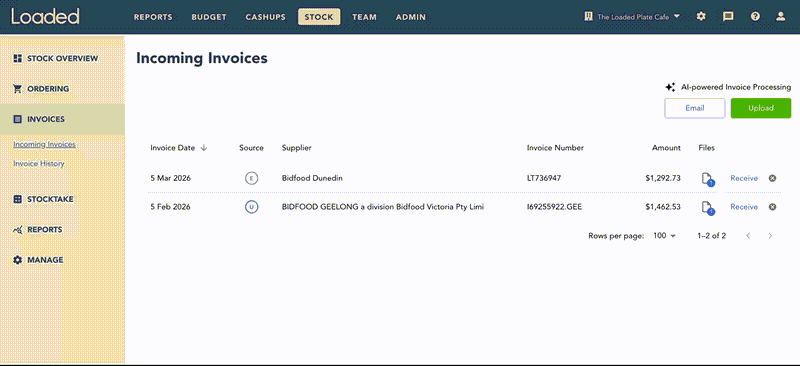Click the Manage gear icon
This screenshot has height=366, width=800.
[17, 260]
